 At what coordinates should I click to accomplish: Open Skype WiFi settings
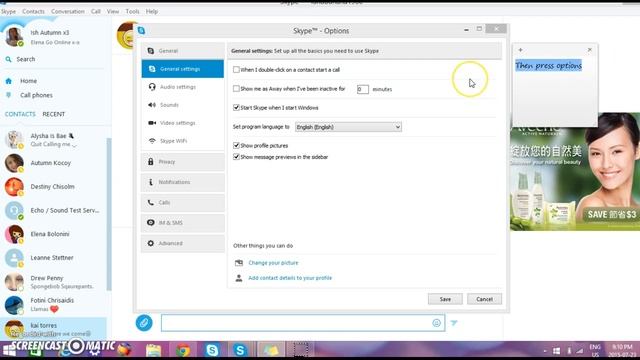coord(182,141)
